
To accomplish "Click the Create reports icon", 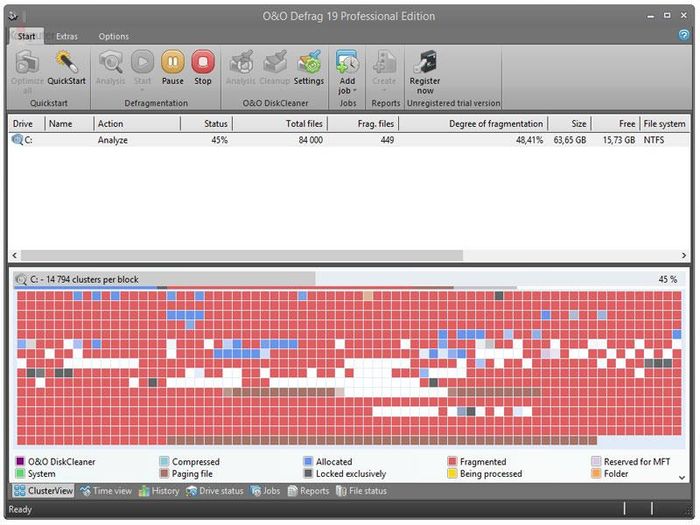I will [x=384, y=62].
